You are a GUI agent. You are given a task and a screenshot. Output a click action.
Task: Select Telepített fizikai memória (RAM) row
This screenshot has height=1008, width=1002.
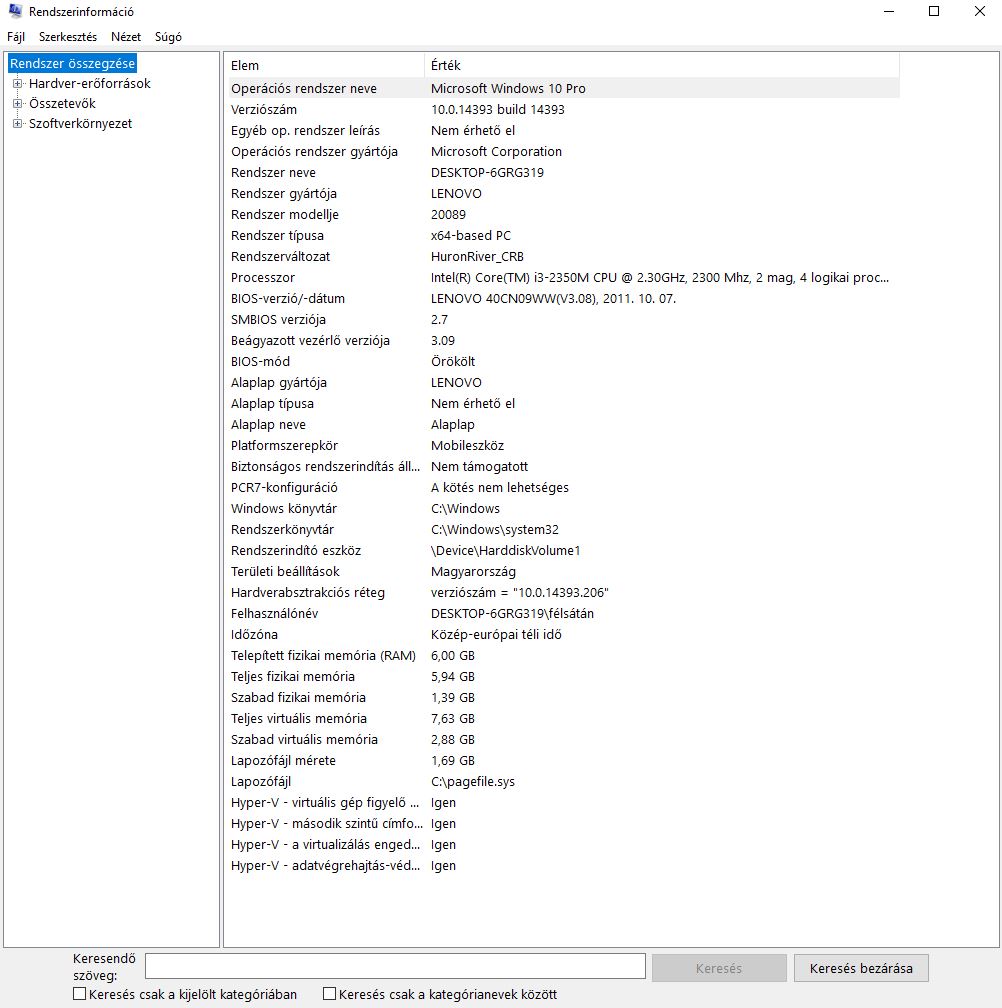click(x=564, y=655)
